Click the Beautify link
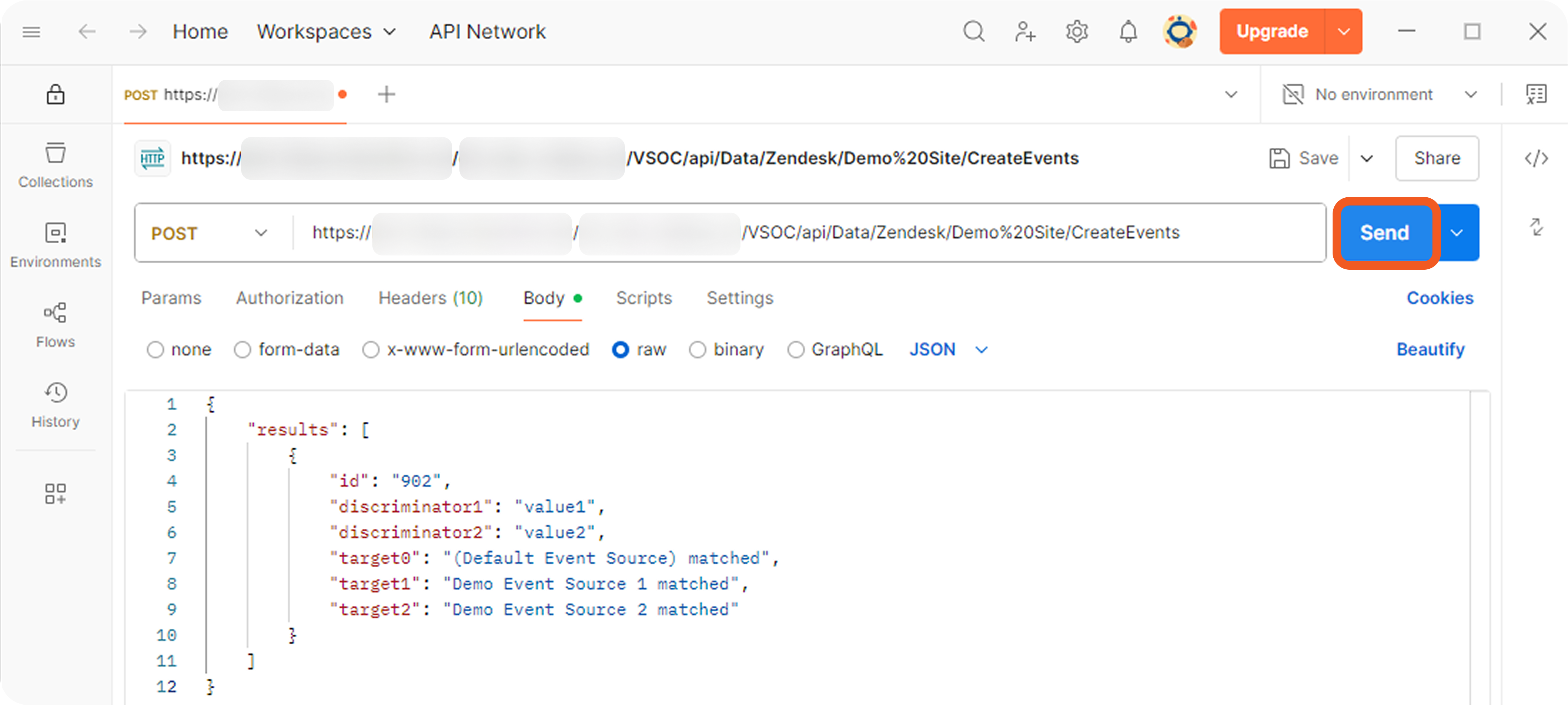 1430,349
